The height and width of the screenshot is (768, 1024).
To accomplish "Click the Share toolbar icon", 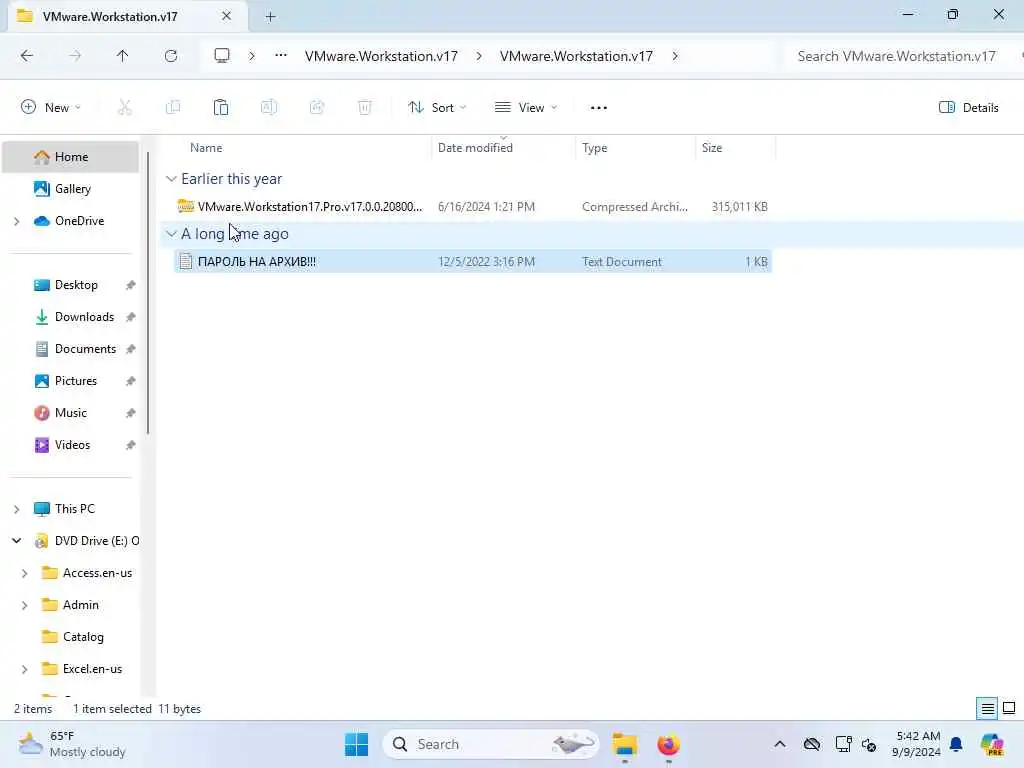I will [317, 107].
